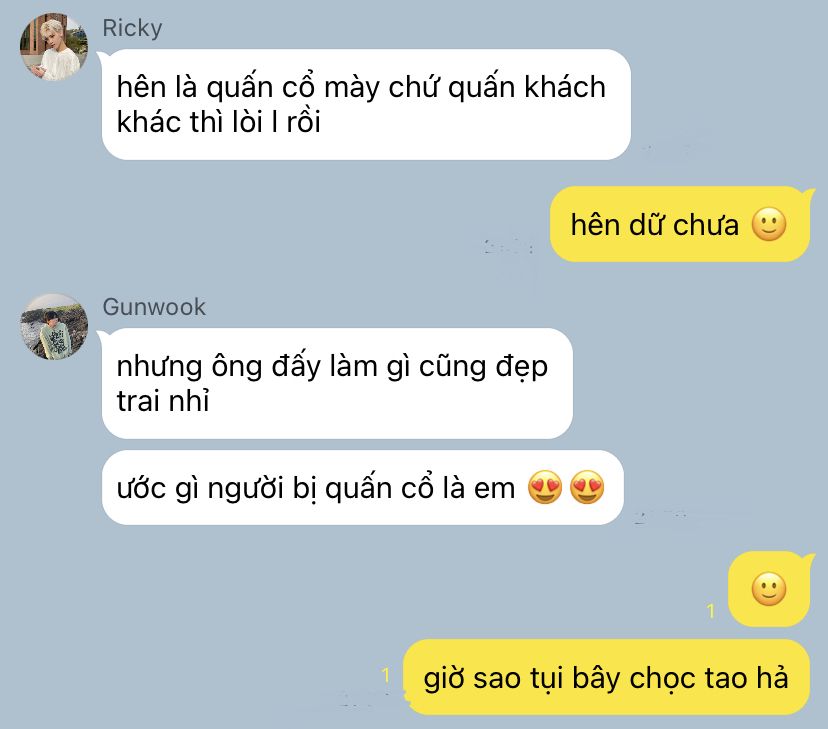
Task: Click read count beside smiley bubble
Action: coord(711,611)
